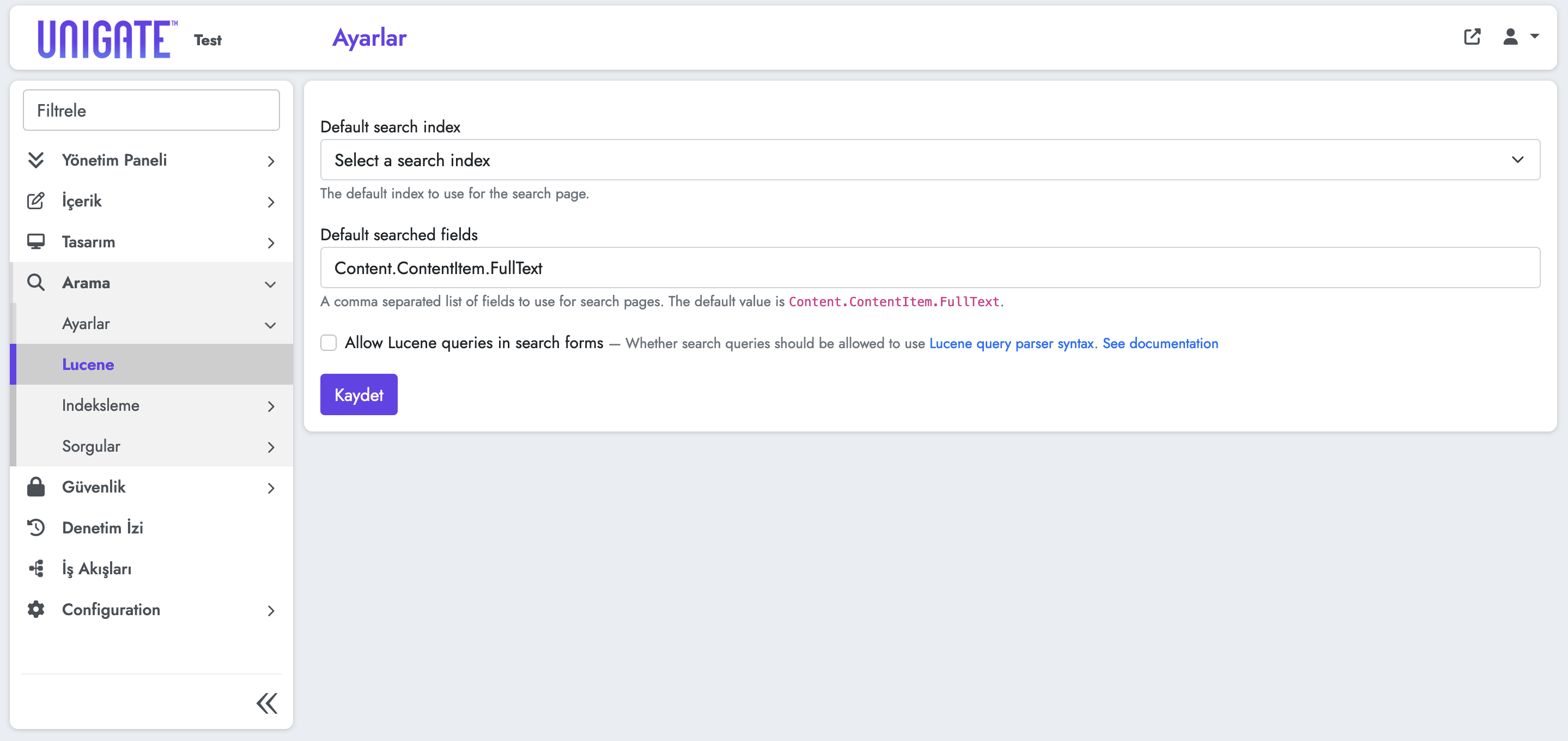Open the external site link icon
Screen dimensions: 1568x741
click(1472, 37)
